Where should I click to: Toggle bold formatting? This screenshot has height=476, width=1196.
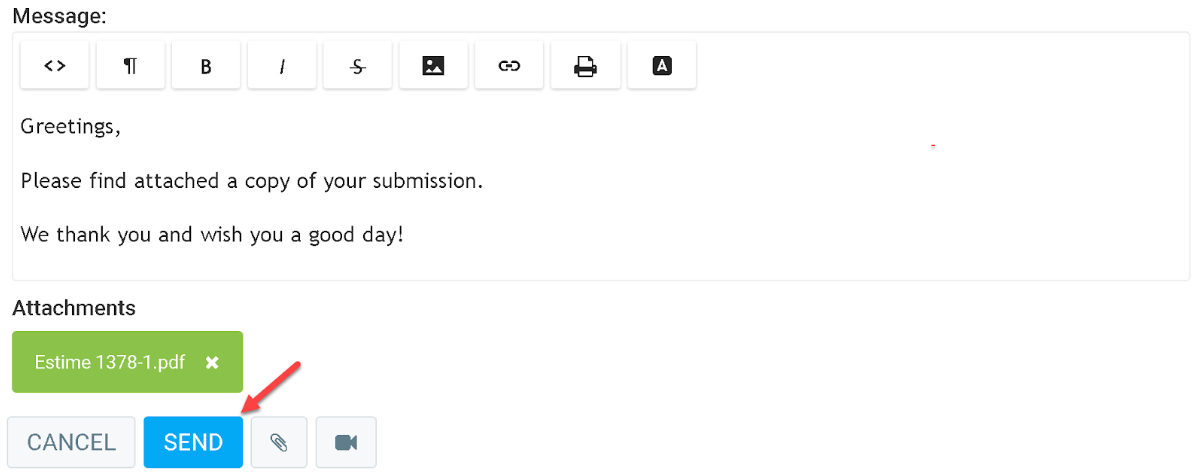click(206, 66)
